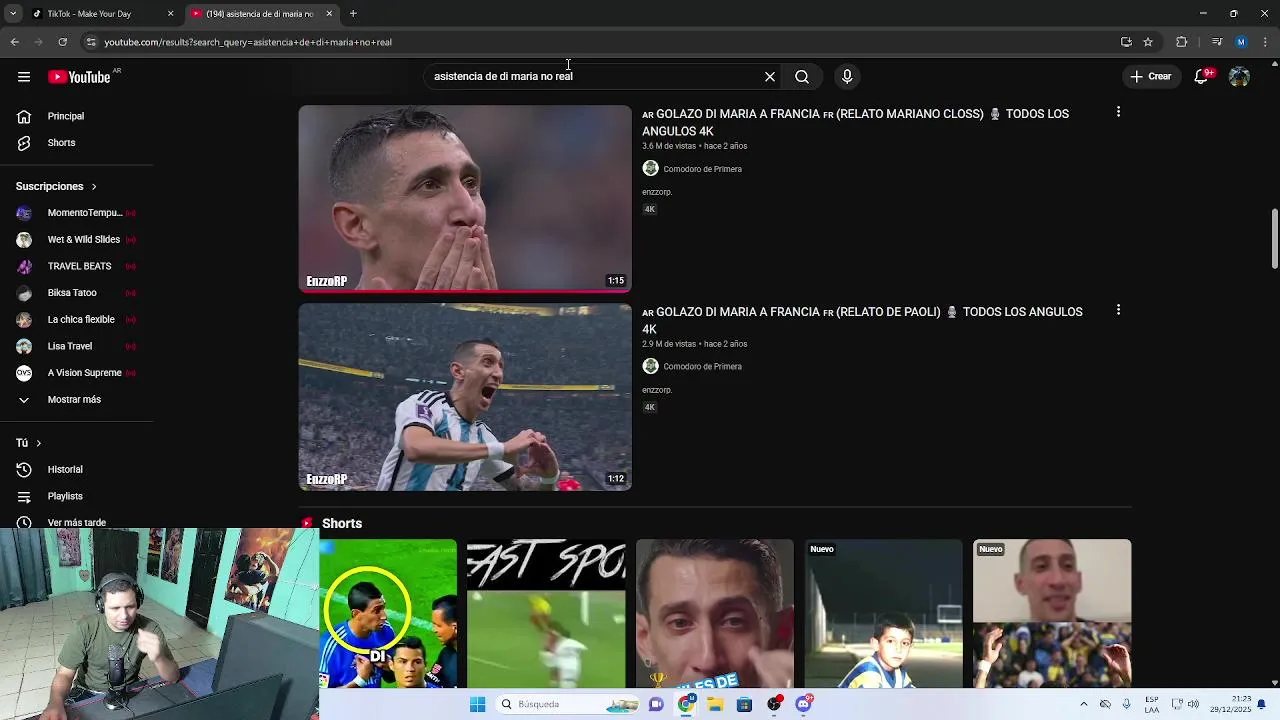The height and width of the screenshot is (720, 1280).
Task: Open the crying Di Maria short
Action: point(715,614)
